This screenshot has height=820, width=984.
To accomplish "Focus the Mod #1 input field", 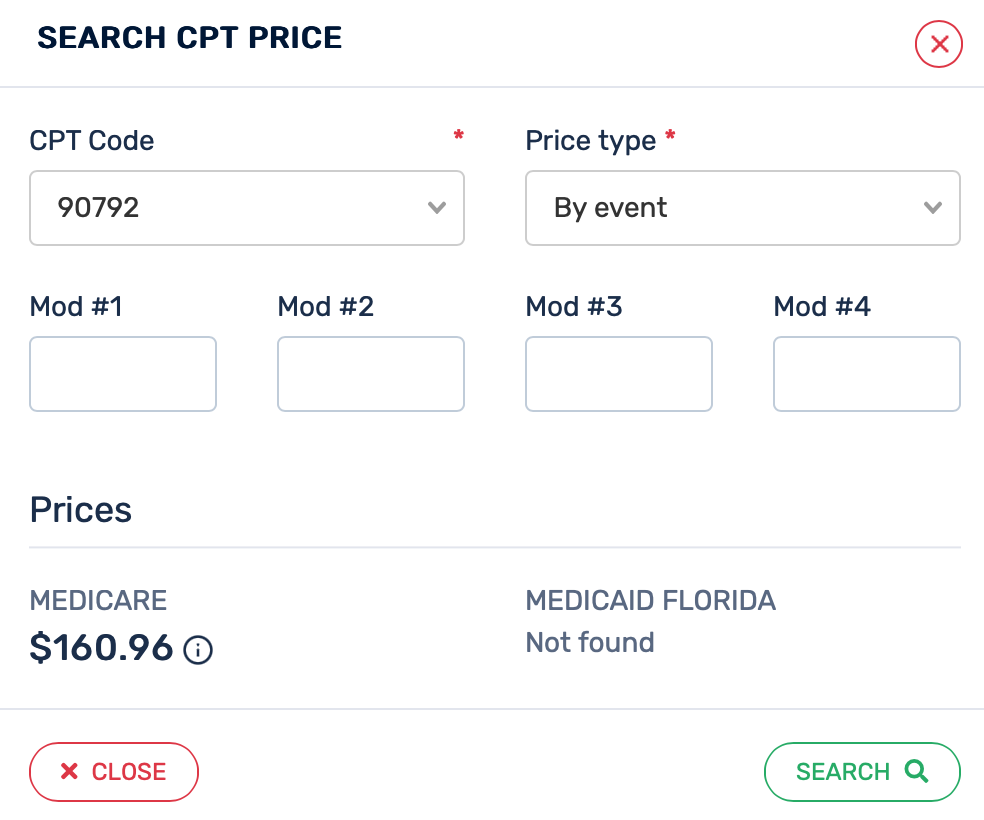I will 123,374.
